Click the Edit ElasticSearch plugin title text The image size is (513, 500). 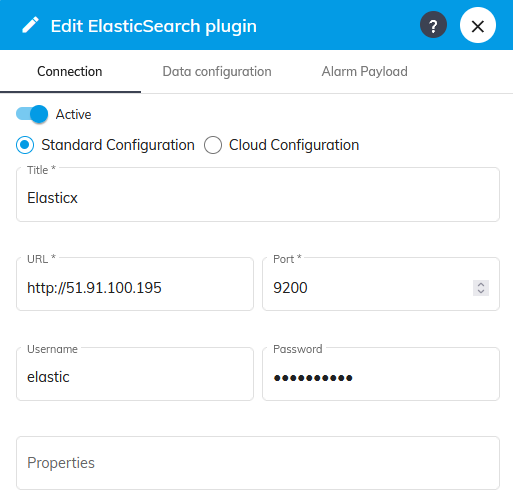pos(154,26)
